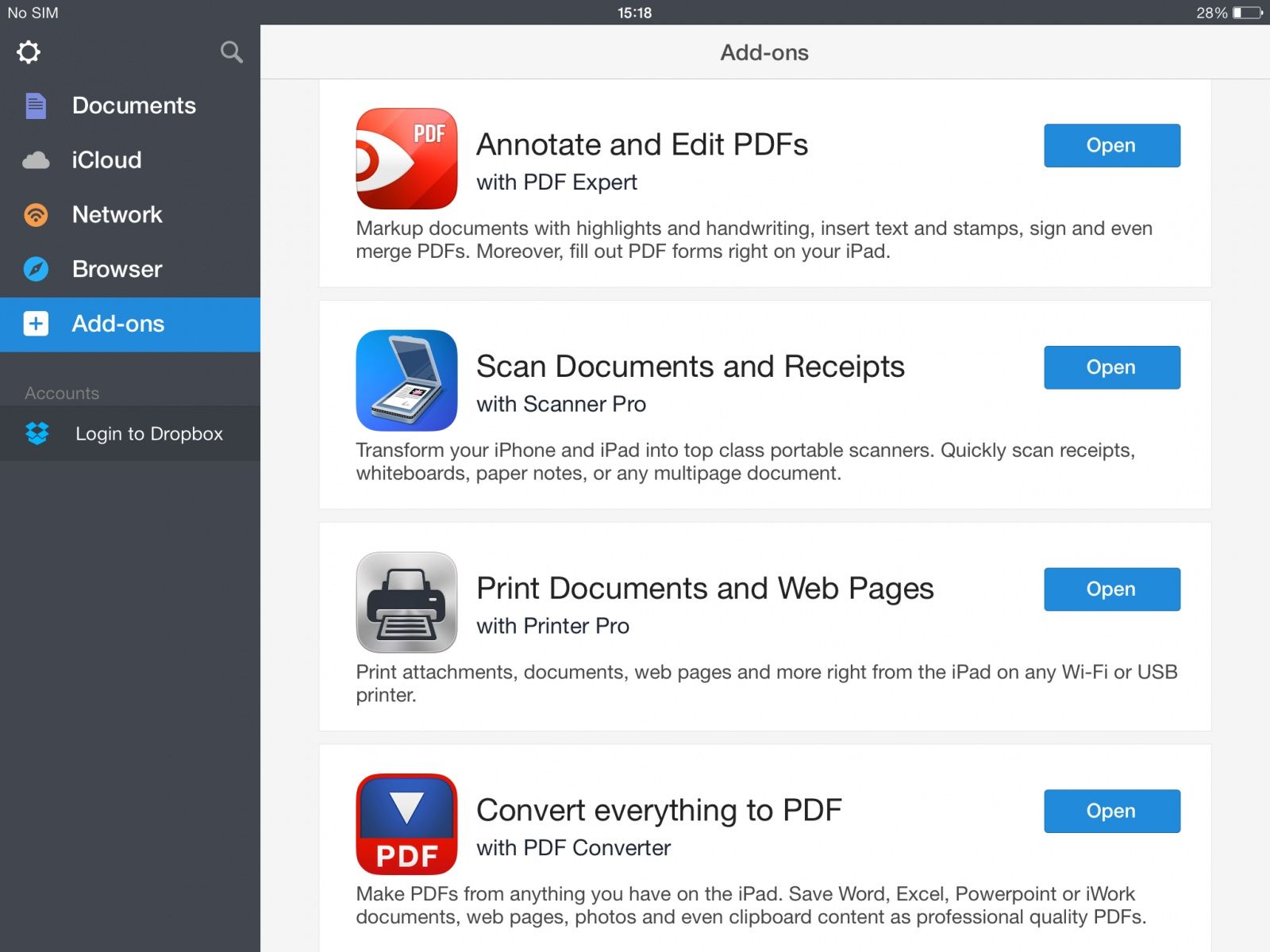The width and height of the screenshot is (1270, 952).
Task: Click the 'No SIM' status text
Action: pos(33,13)
